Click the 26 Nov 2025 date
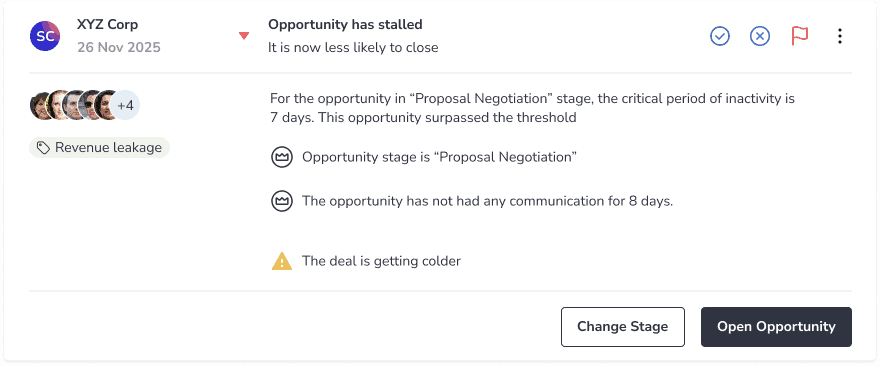The image size is (880, 366). [x=119, y=48]
